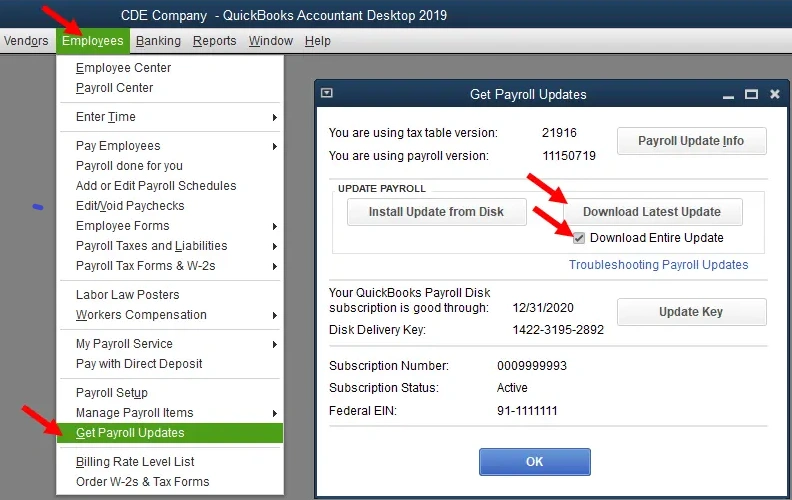Open the Reports menu in menu bar
The width and height of the screenshot is (792, 500).
pos(214,41)
